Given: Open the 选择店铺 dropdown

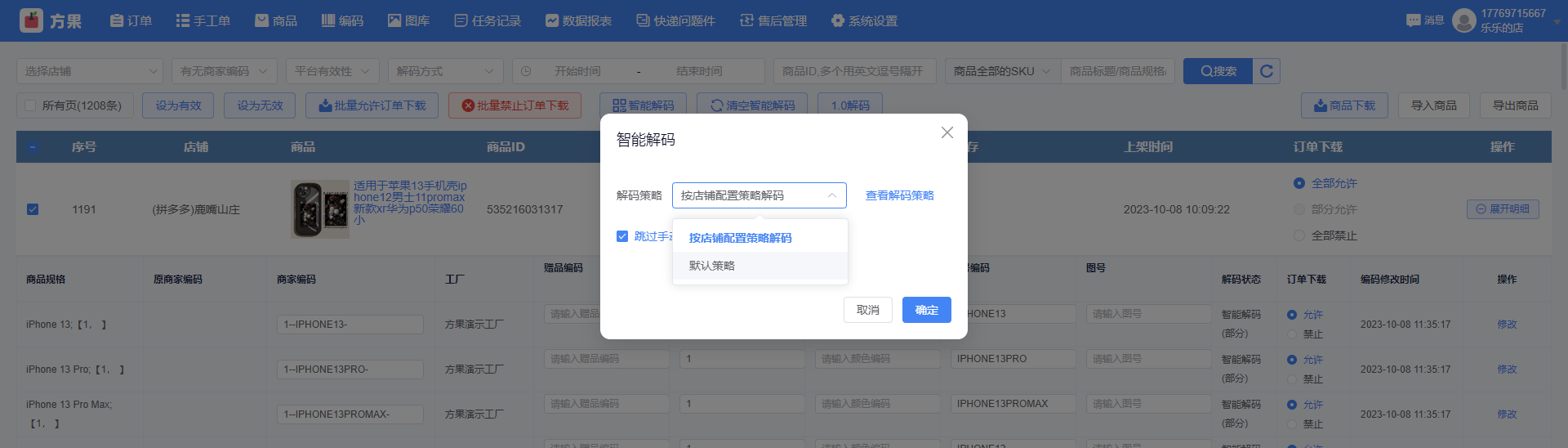Looking at the screenshot, I should (x=90, y=71).
